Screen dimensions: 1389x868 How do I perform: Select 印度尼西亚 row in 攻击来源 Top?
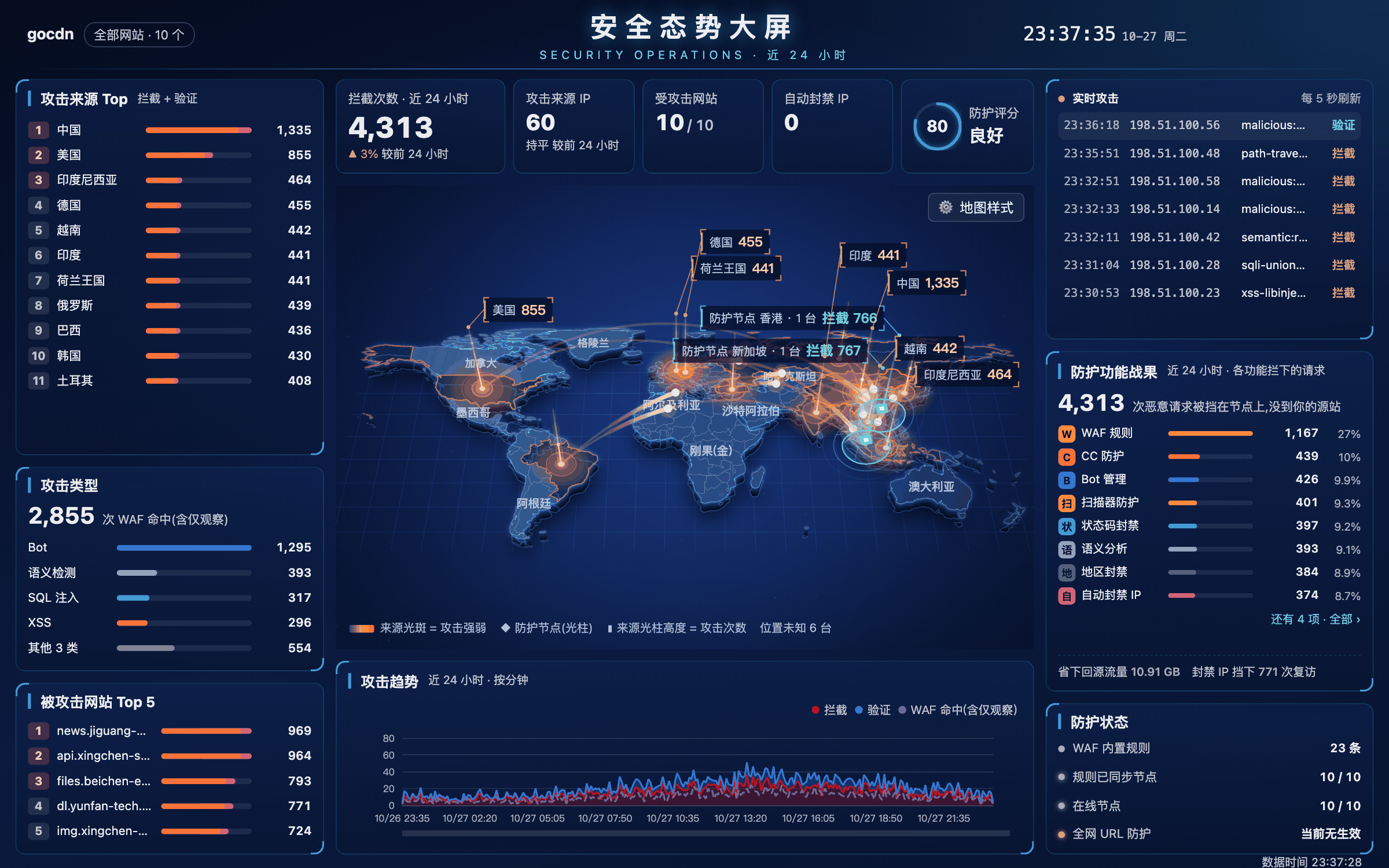pos(170,180)
